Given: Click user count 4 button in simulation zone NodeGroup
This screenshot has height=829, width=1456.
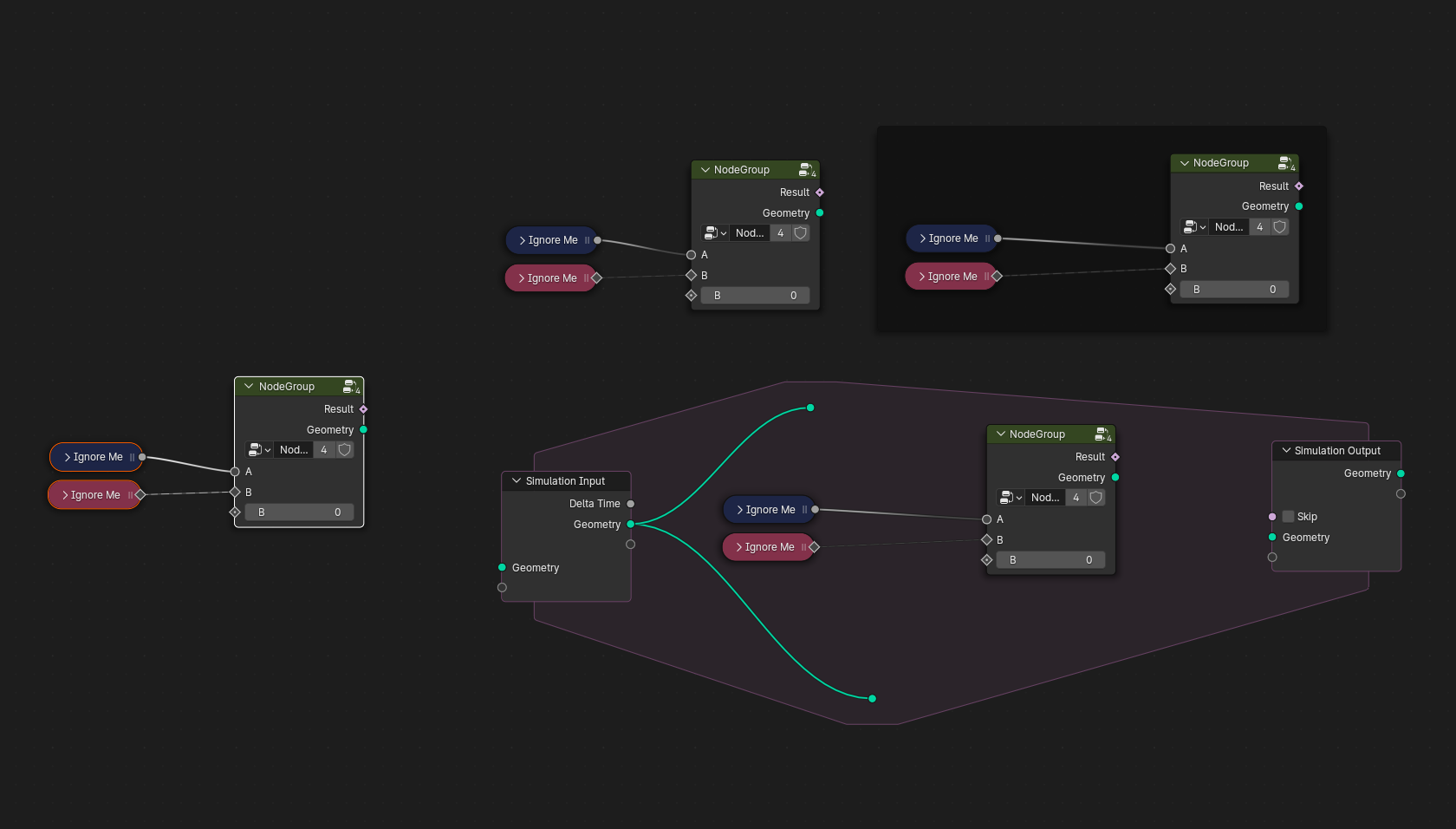Looking at the screenshot, I should [x=1076, y=498].
